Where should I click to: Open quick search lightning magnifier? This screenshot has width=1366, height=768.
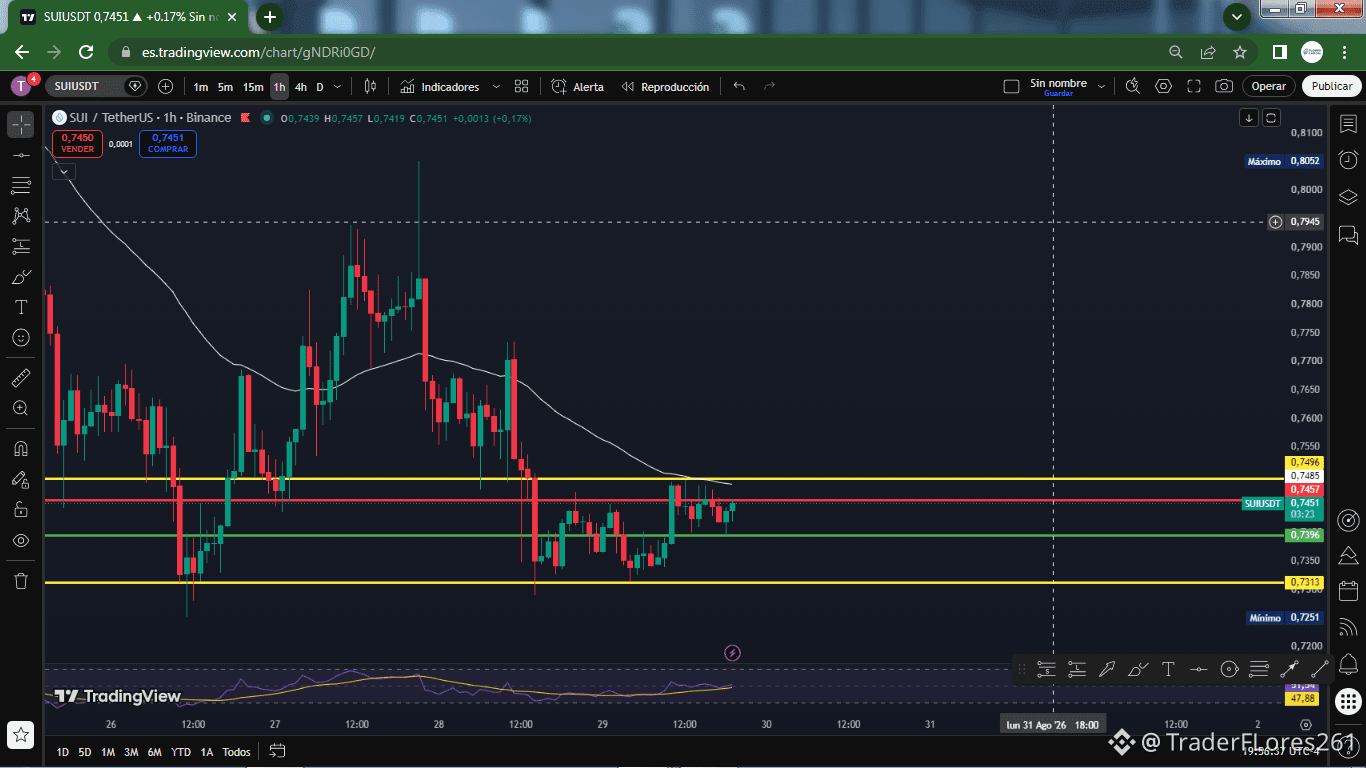[x=1132, y=87]
